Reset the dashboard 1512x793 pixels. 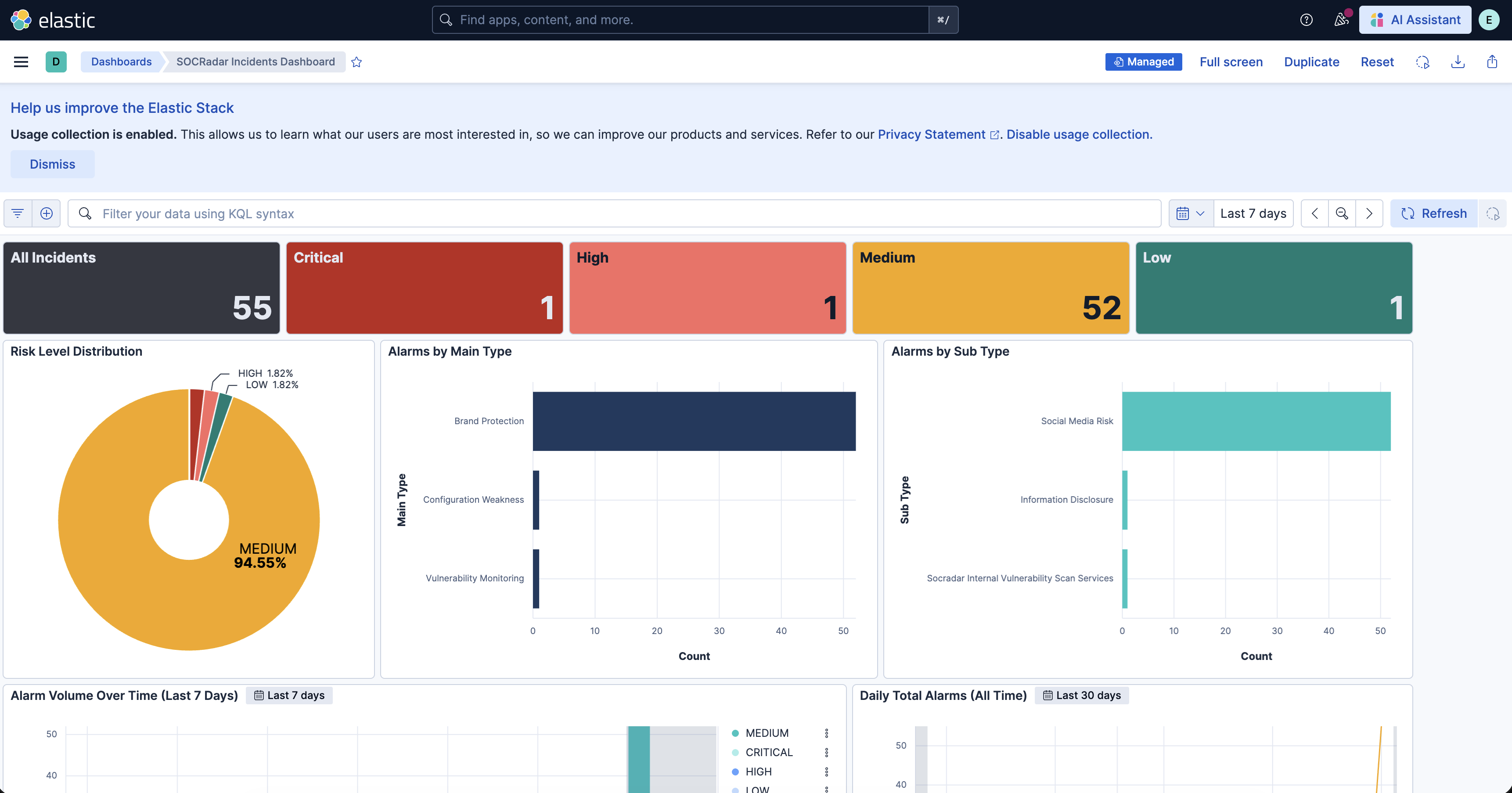[1377, 61]
